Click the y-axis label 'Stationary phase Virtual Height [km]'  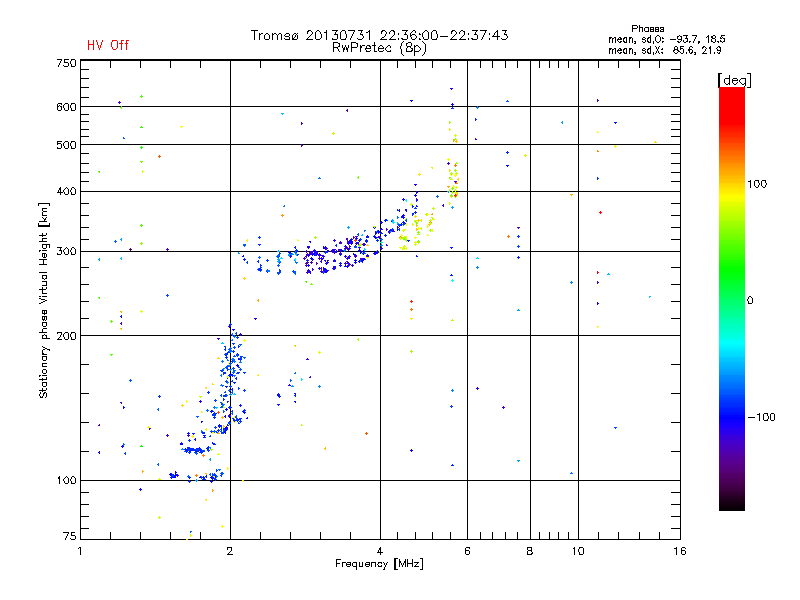tap(44, 301)
